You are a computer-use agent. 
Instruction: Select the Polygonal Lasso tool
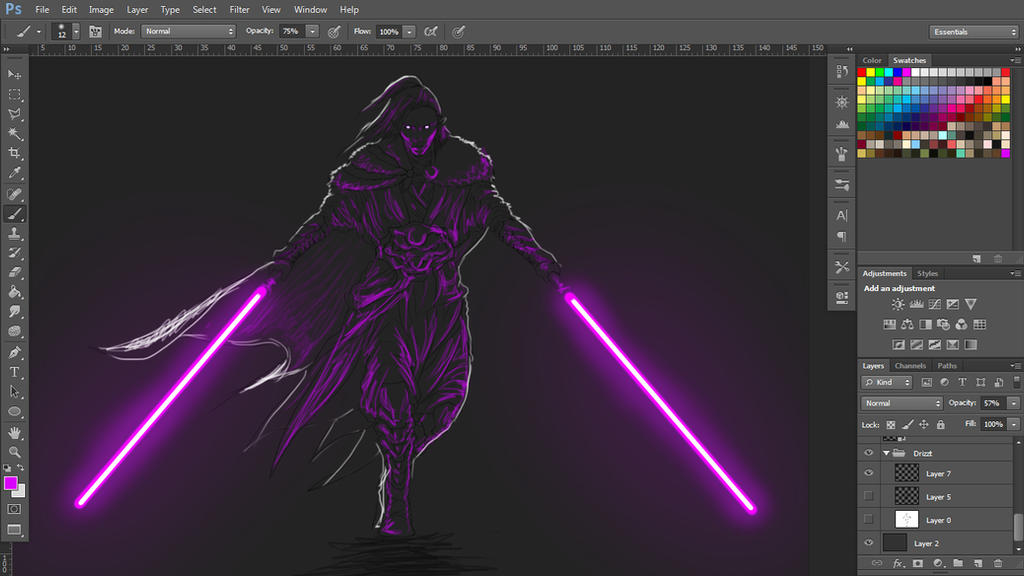click(x=14, y=114)
